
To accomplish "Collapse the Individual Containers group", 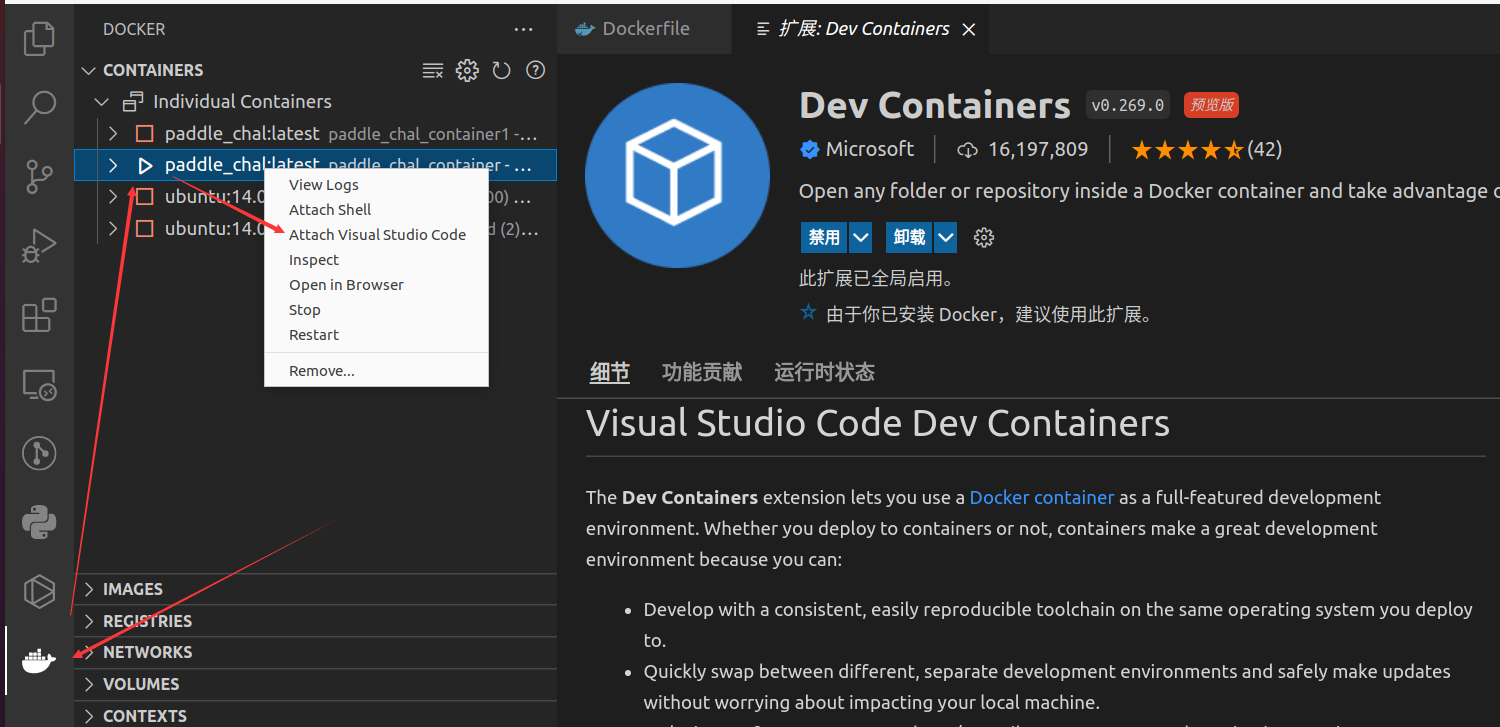I will (101, 102).
